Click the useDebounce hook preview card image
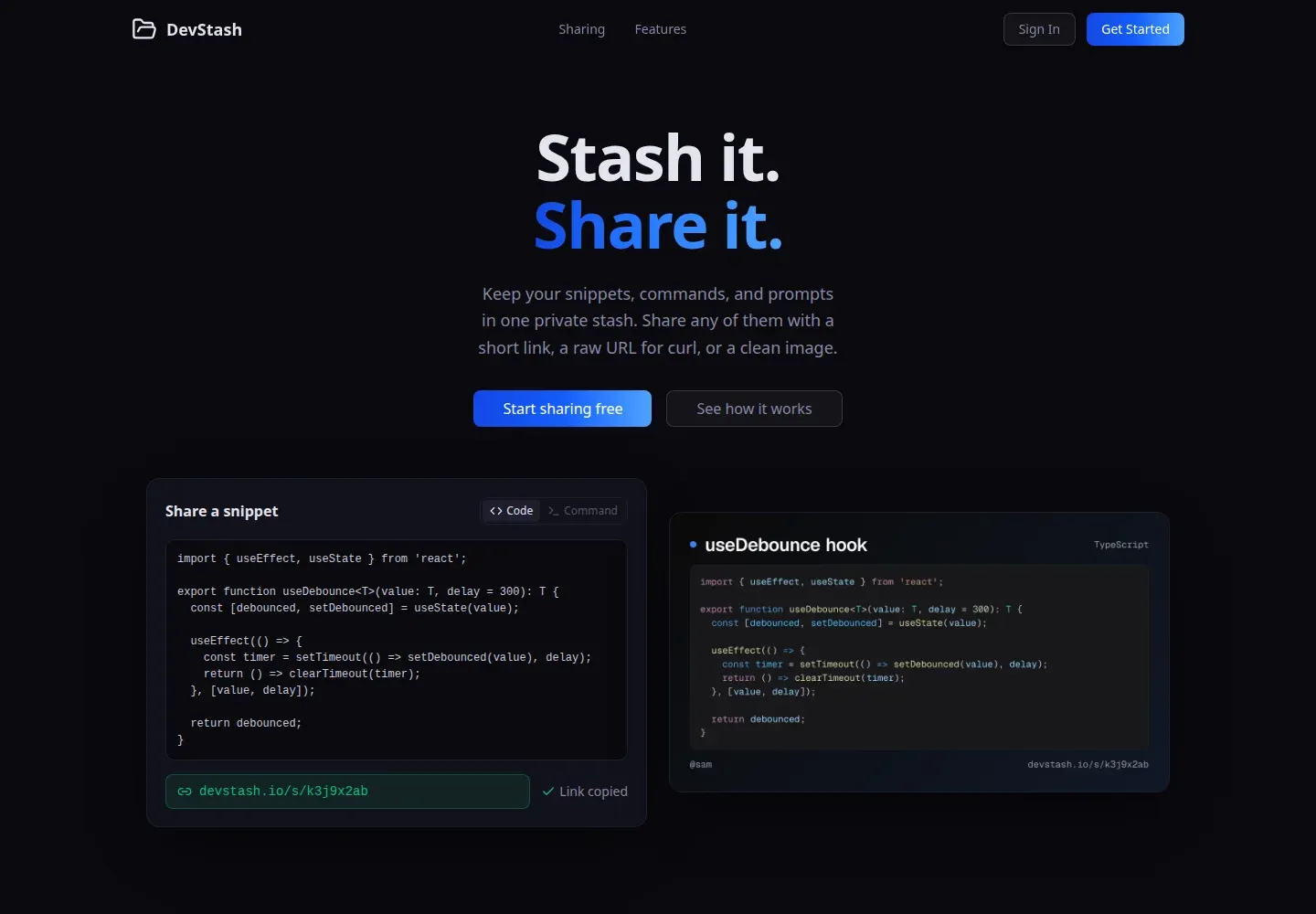The image size is (1316, 914). [919, 652]
